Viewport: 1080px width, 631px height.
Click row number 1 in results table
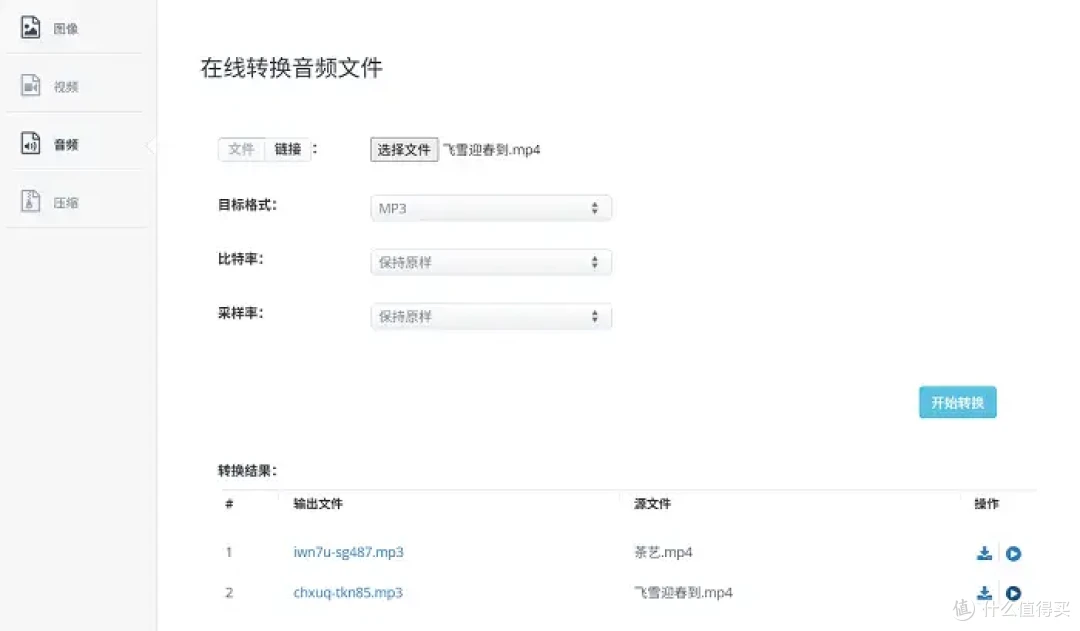pyautogui.click(x=229, y=552)
